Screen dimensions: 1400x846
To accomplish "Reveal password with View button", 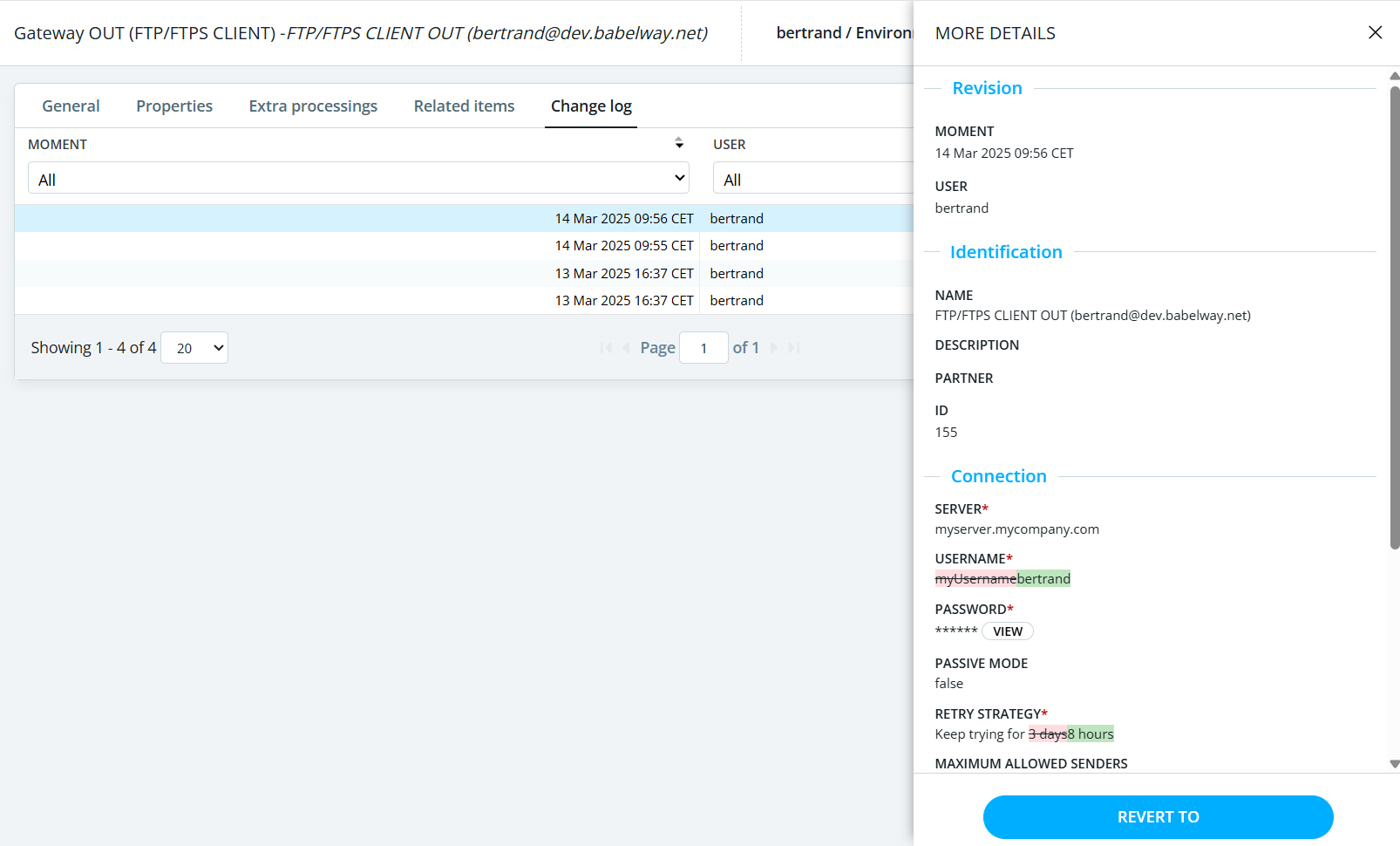I will point(1007,631).
